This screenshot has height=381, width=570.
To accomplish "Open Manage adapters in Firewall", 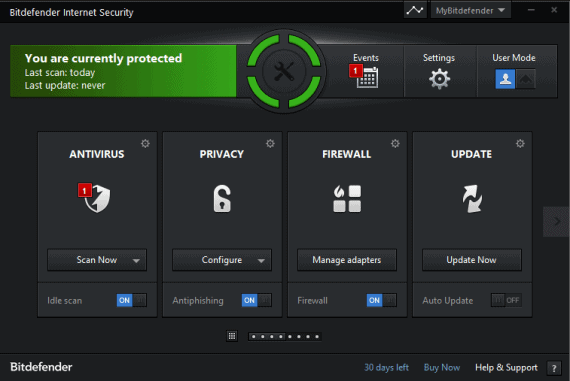I will [347, 260].
